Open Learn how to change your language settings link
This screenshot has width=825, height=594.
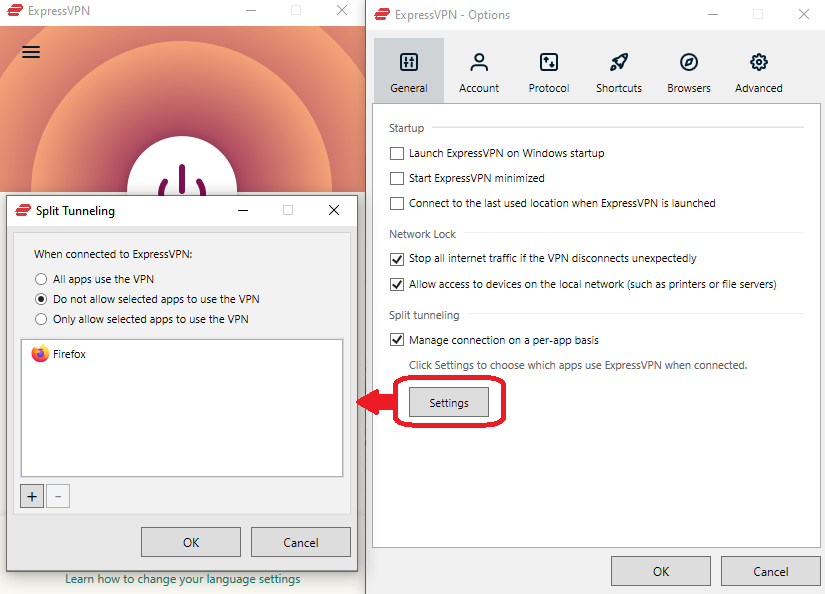[x=183, y=579]
